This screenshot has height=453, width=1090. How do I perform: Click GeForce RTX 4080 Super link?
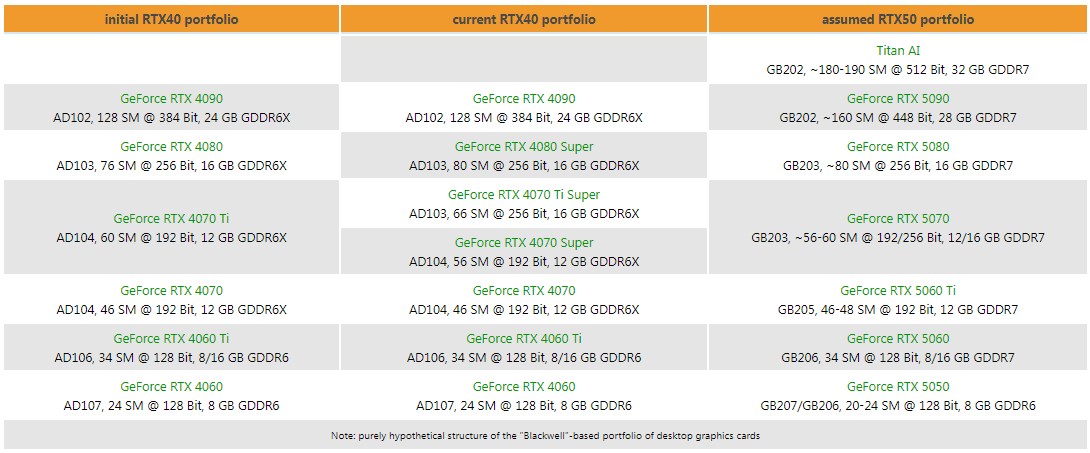pyautogui.click(x=524, y=147)
